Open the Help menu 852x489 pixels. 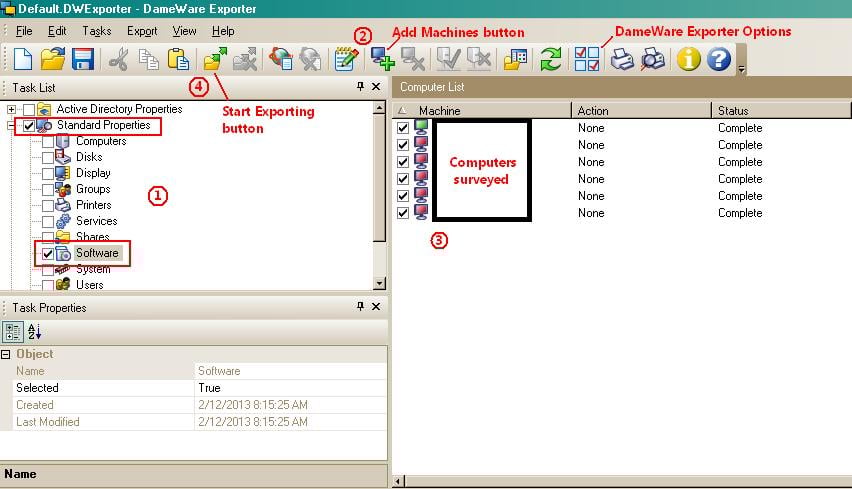click(223, 31)
